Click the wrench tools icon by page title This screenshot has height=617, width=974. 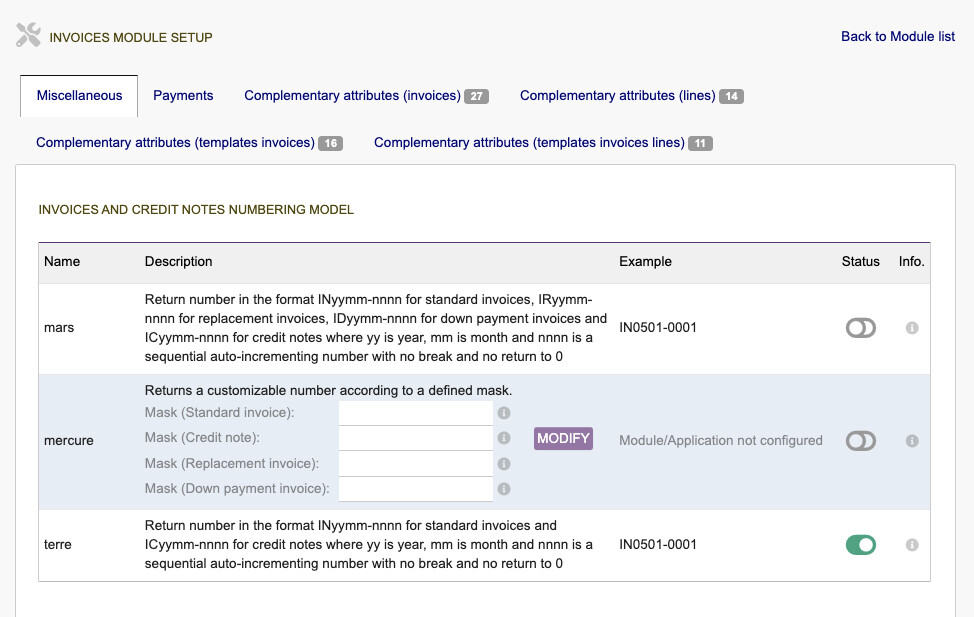[28, 36]
